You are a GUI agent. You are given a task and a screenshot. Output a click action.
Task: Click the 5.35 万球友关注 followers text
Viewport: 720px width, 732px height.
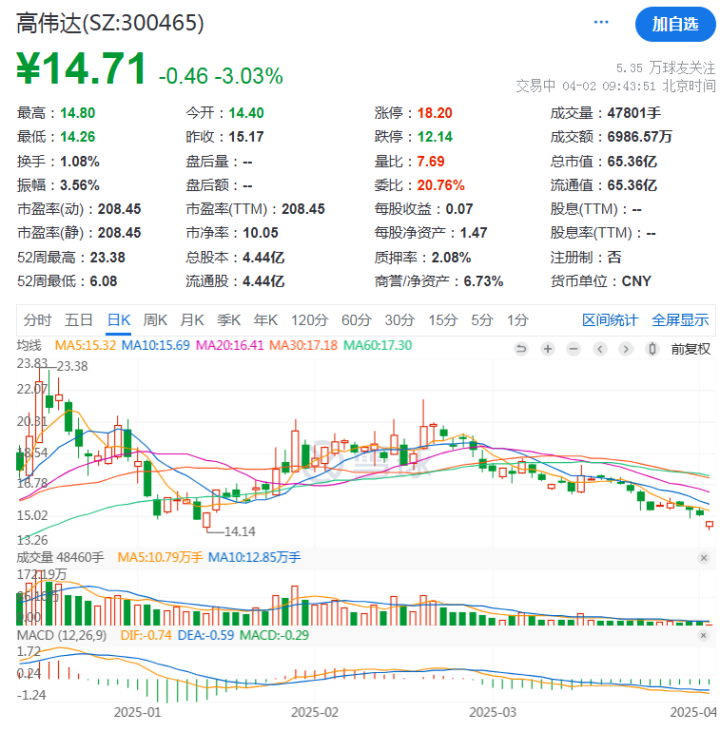click(665, 68)
